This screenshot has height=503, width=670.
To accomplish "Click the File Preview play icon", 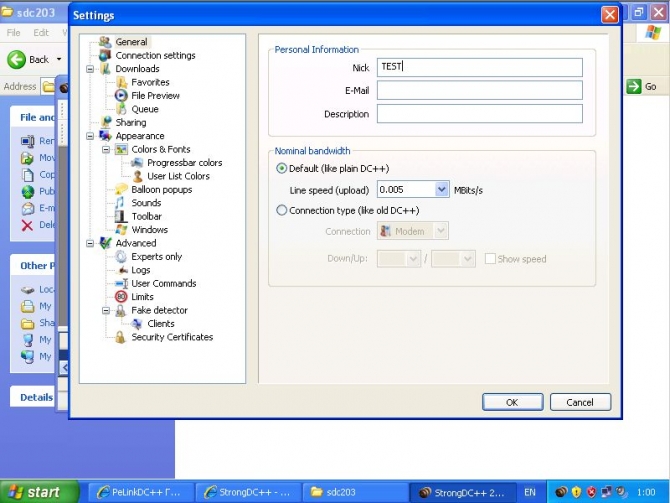I will click(121, 95).
